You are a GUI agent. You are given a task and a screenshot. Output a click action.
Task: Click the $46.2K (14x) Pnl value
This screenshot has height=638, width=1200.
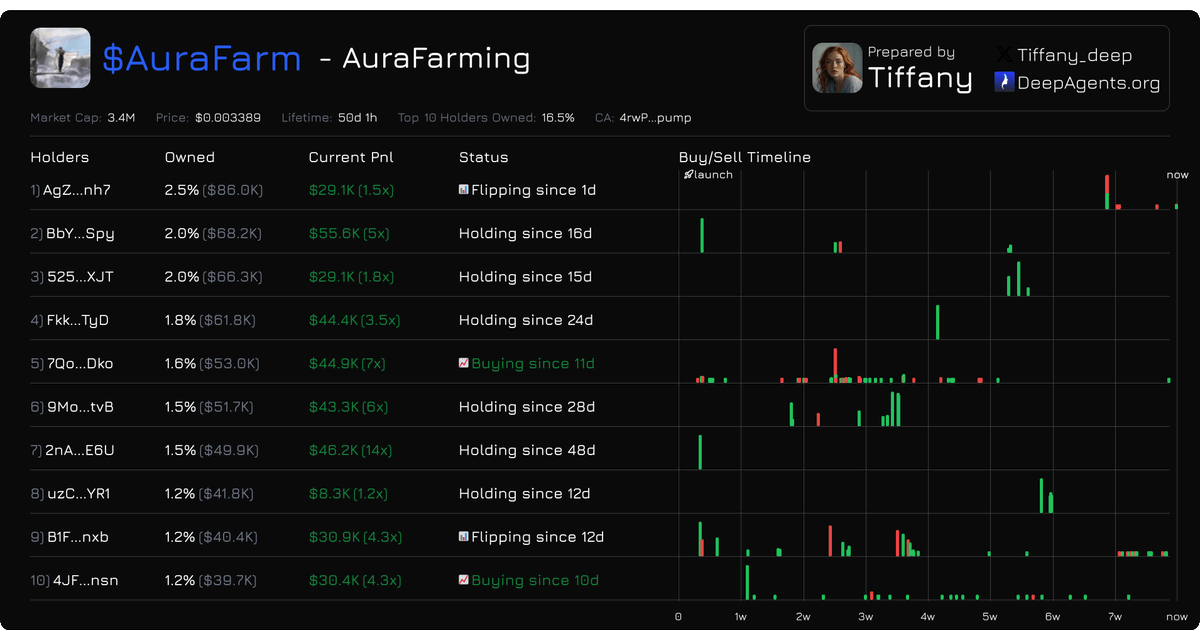point(350,450)
